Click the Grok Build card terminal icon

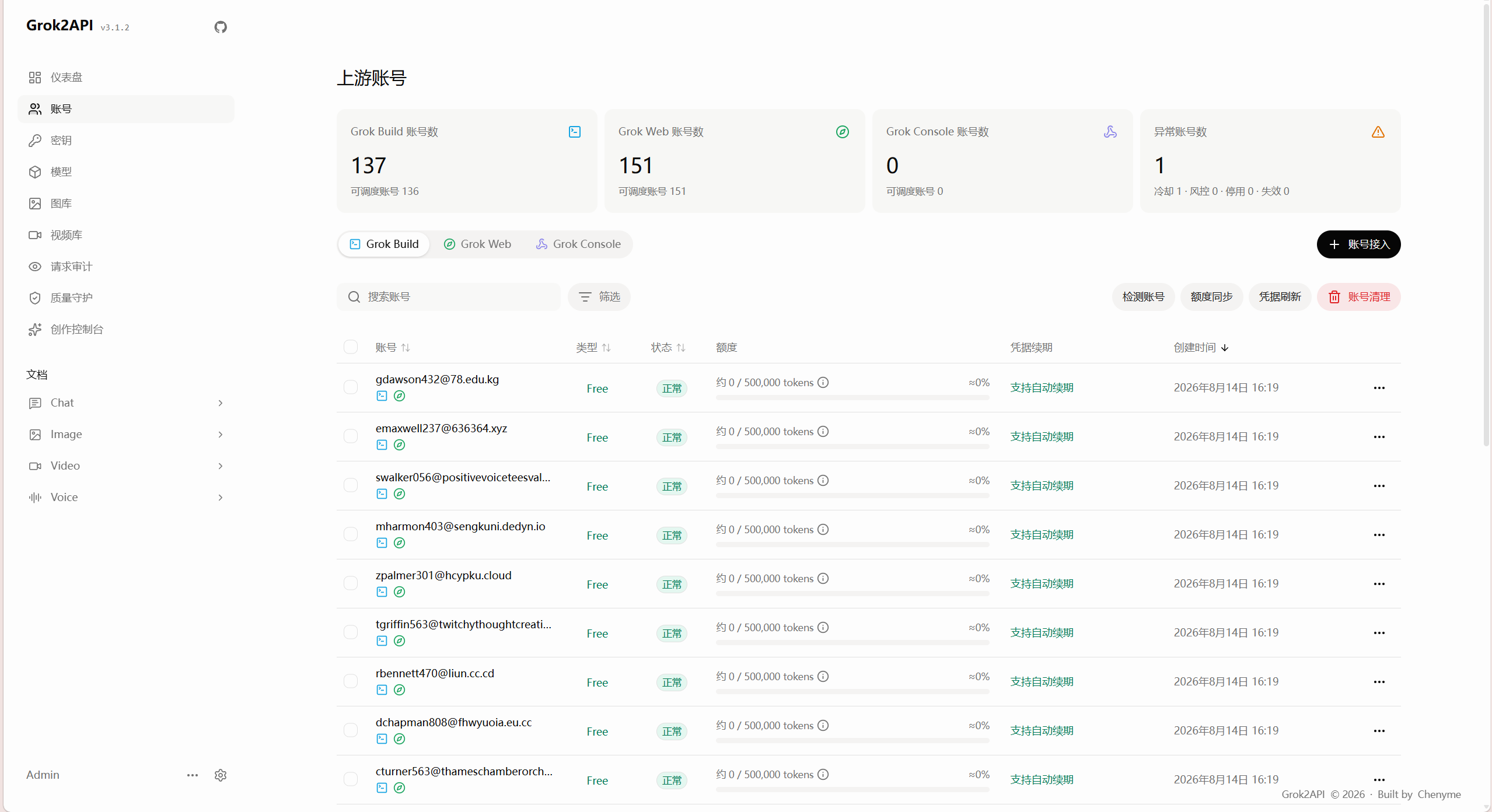tap(575, 132)
